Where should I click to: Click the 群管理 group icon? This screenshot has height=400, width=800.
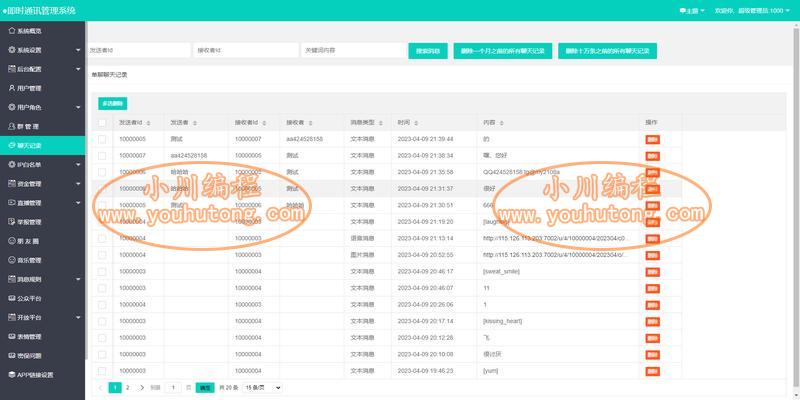click(12, 126)
